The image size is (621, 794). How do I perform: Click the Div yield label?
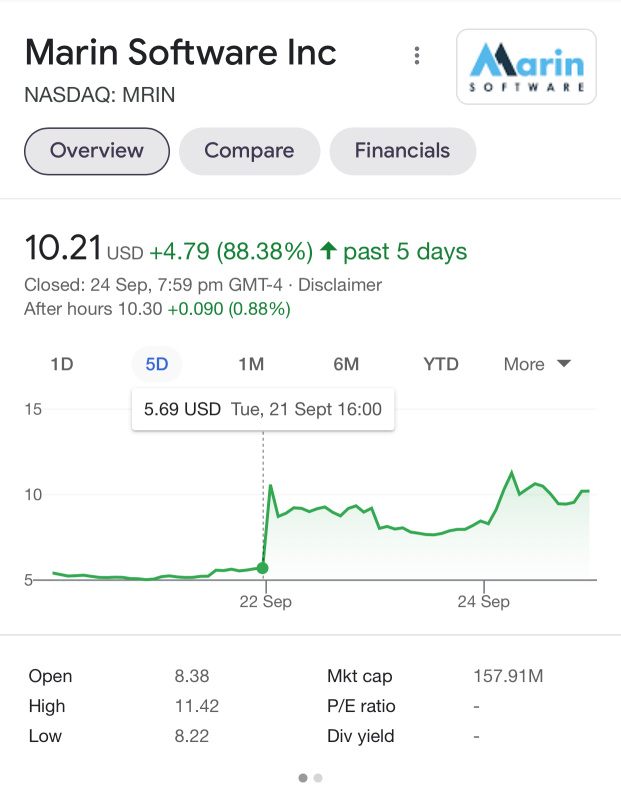pos(361,736)
